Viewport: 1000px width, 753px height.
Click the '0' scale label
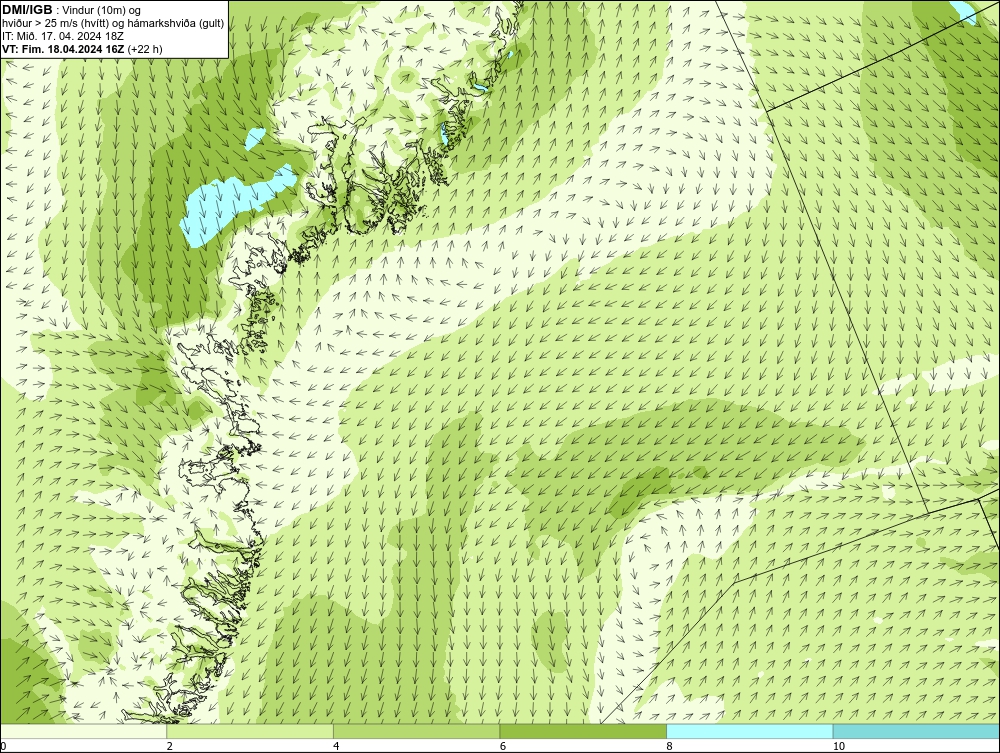[x=3, y=746]
